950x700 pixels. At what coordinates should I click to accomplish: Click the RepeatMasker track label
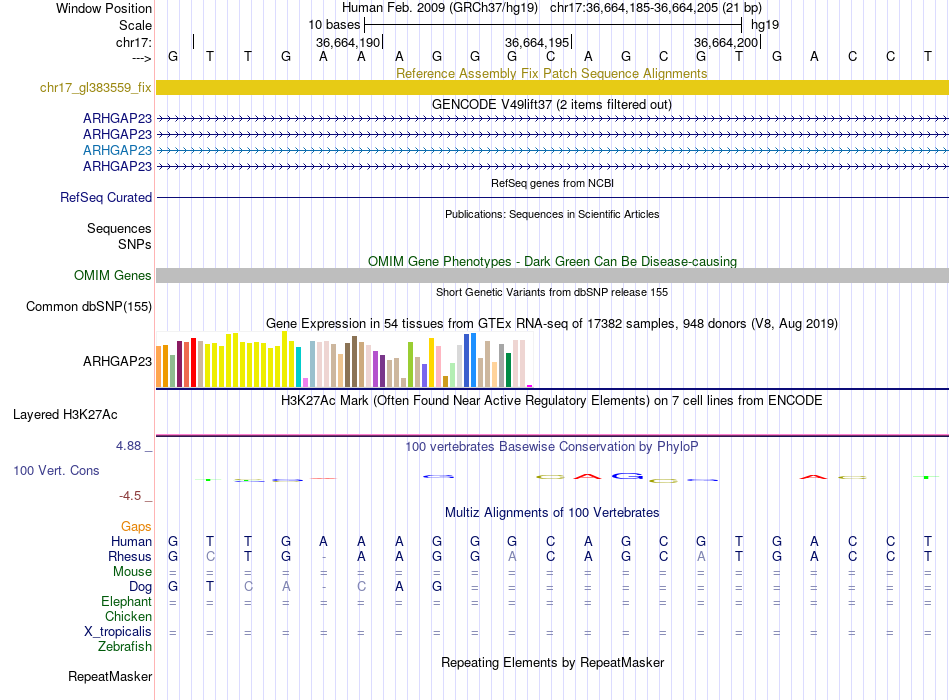click(x=109, y=677)
